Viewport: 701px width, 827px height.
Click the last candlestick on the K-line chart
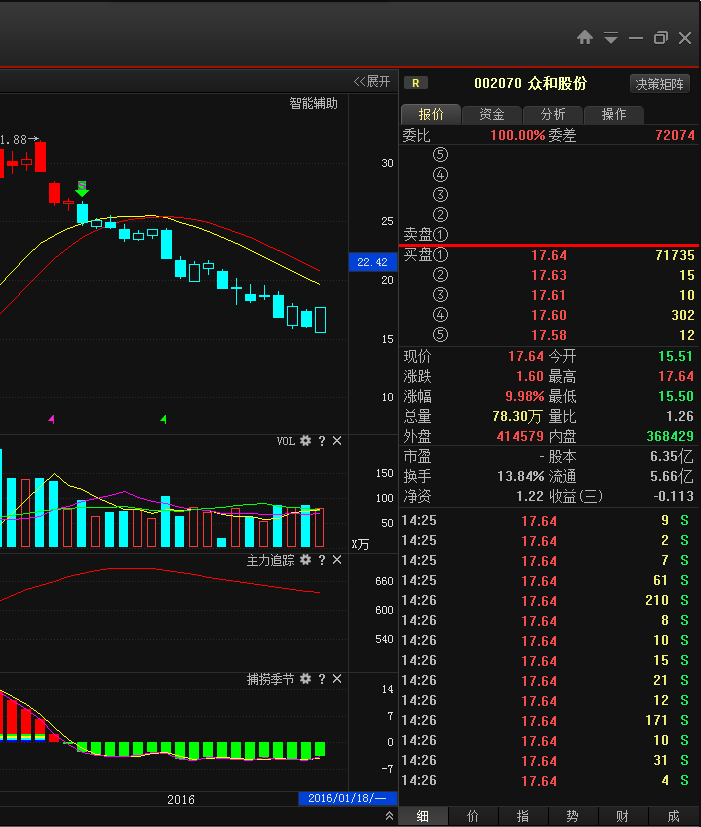(320, 320)
